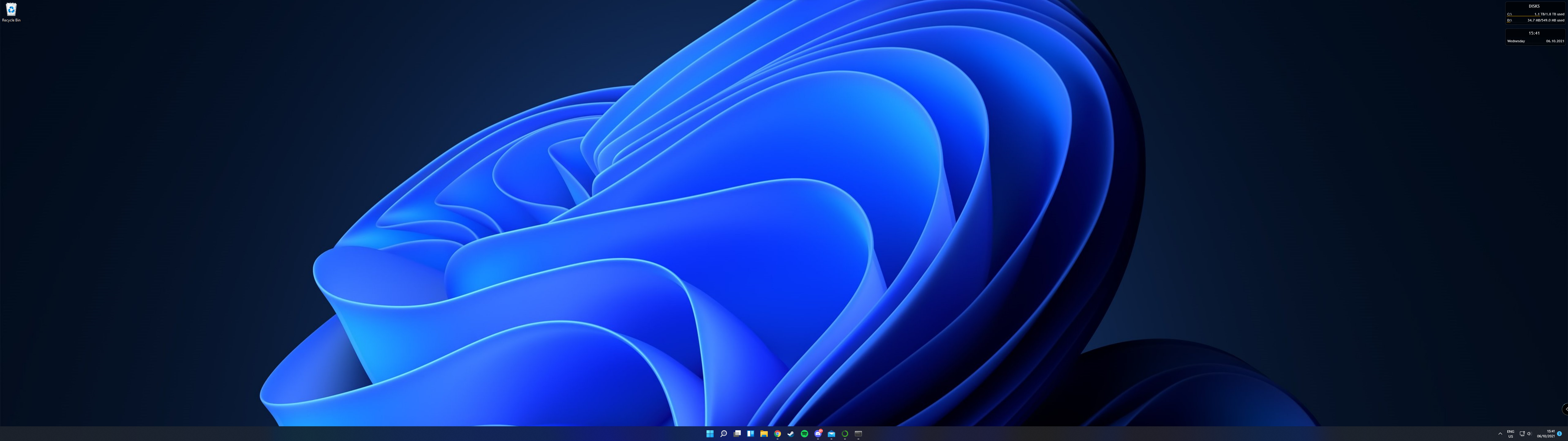Open the Start menu
This screenshot has height=441, width=1568.
710,434
